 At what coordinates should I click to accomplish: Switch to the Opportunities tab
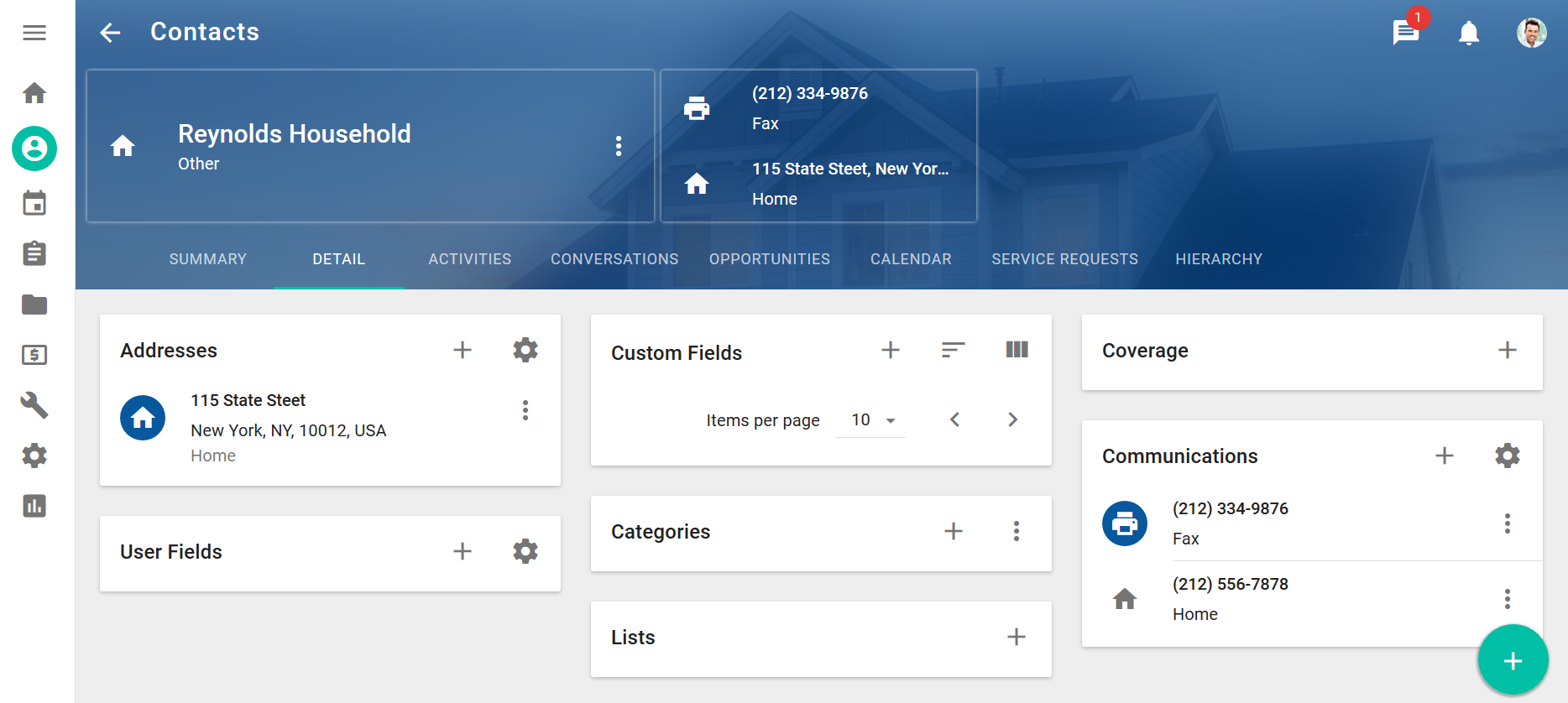click(769, 259)
